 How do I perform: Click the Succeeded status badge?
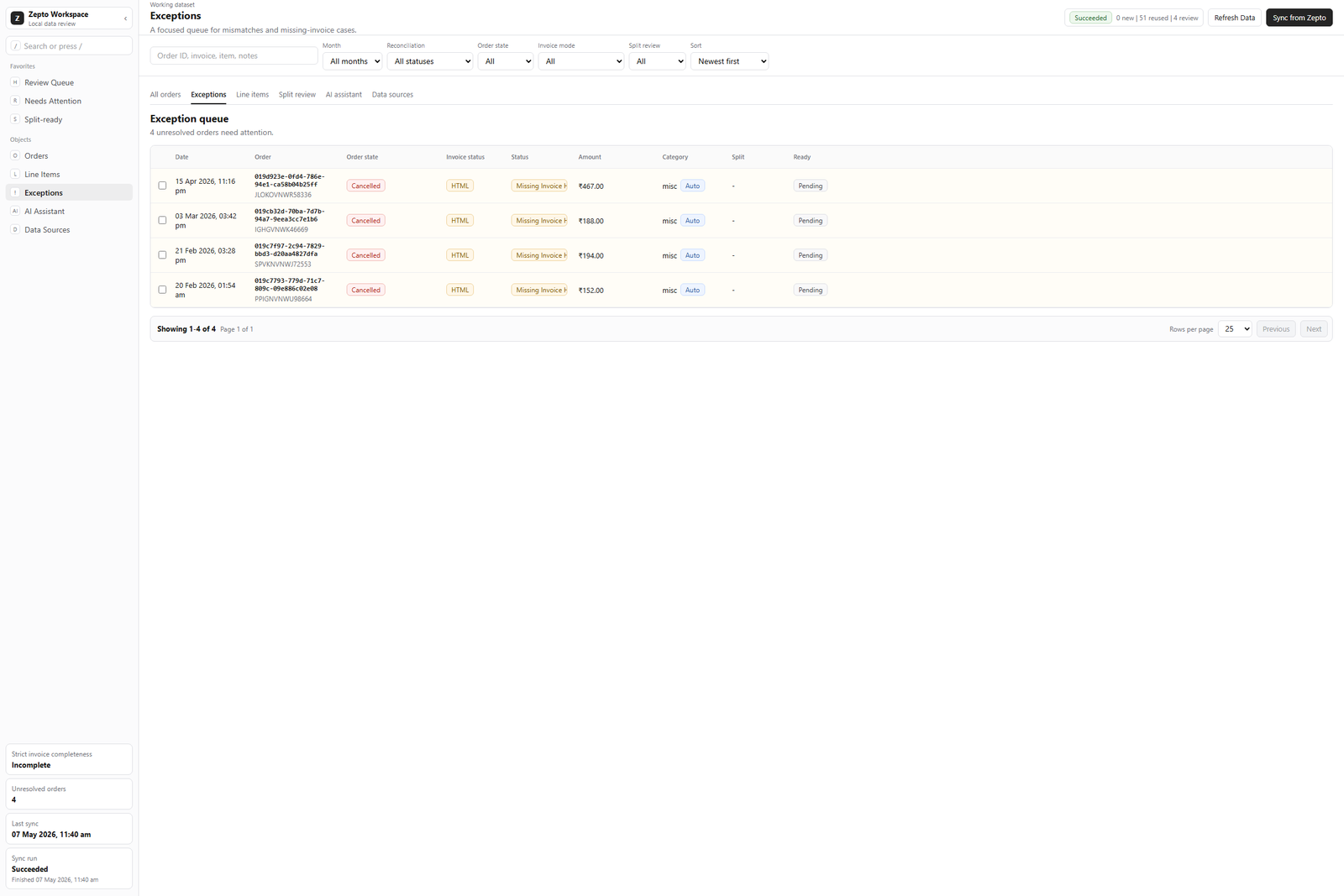pos(1090,18)
